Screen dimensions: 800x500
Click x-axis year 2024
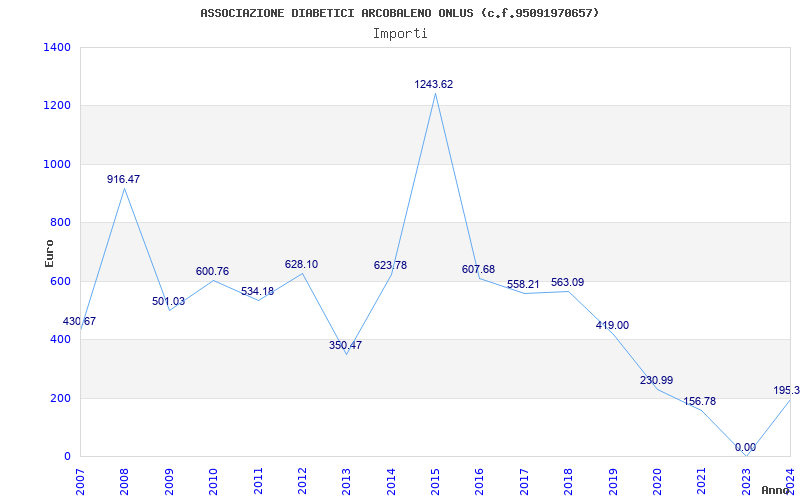[790, 480]
